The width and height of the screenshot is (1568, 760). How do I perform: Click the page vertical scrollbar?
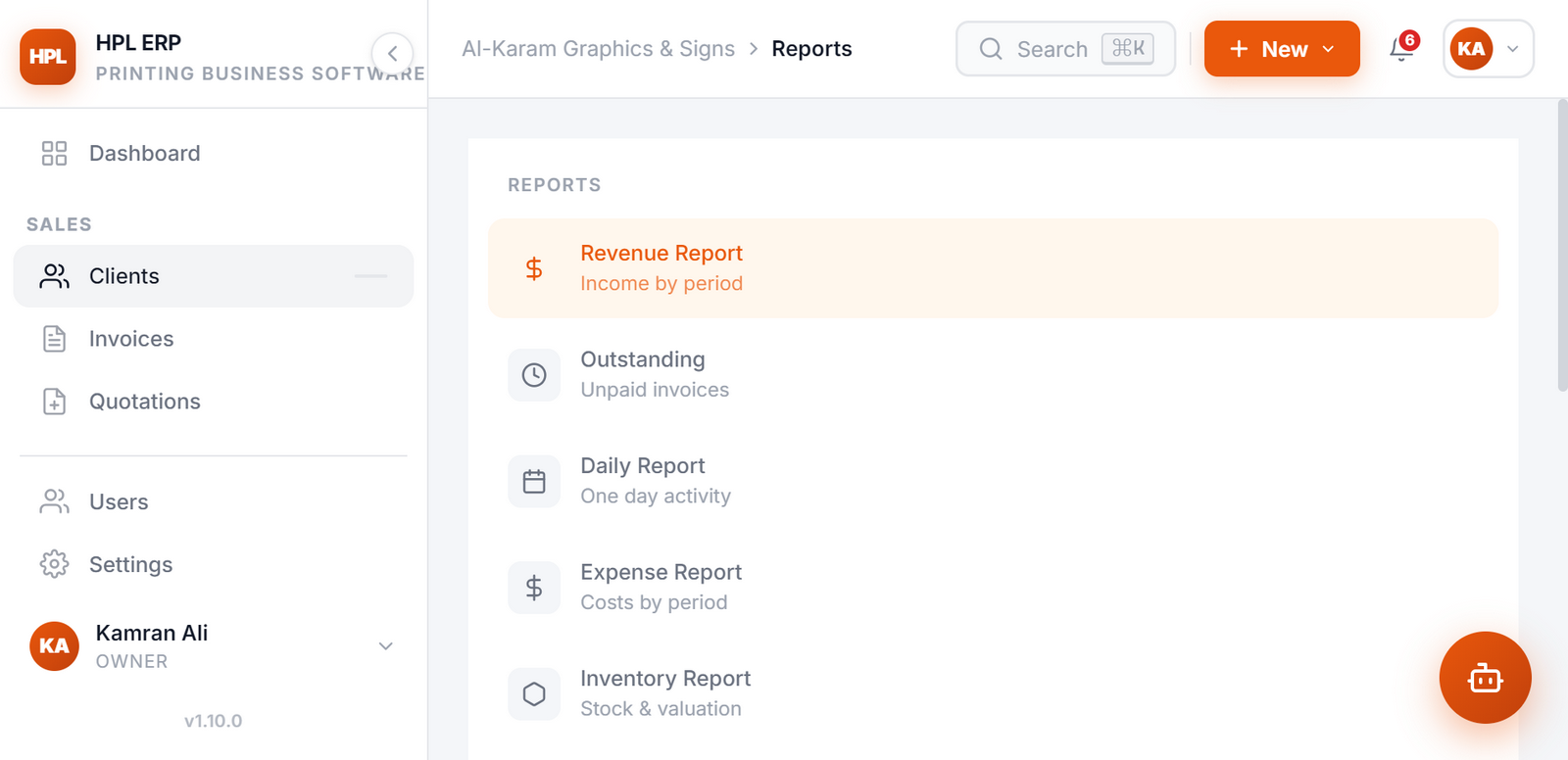(1562, 245)
